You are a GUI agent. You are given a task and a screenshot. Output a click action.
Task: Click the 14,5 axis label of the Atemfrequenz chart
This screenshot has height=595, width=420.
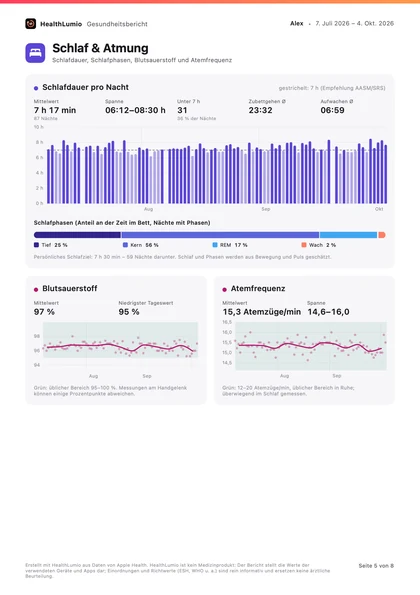coord(227,363)
